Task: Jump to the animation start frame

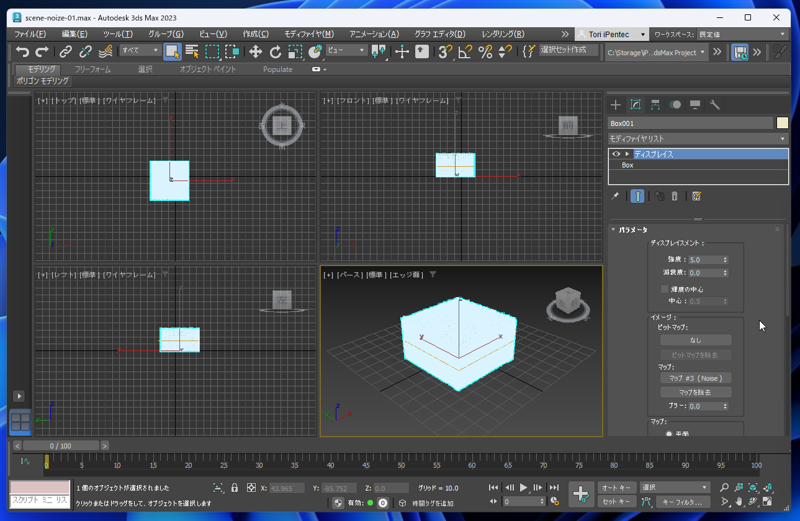Action: [493, 487]
